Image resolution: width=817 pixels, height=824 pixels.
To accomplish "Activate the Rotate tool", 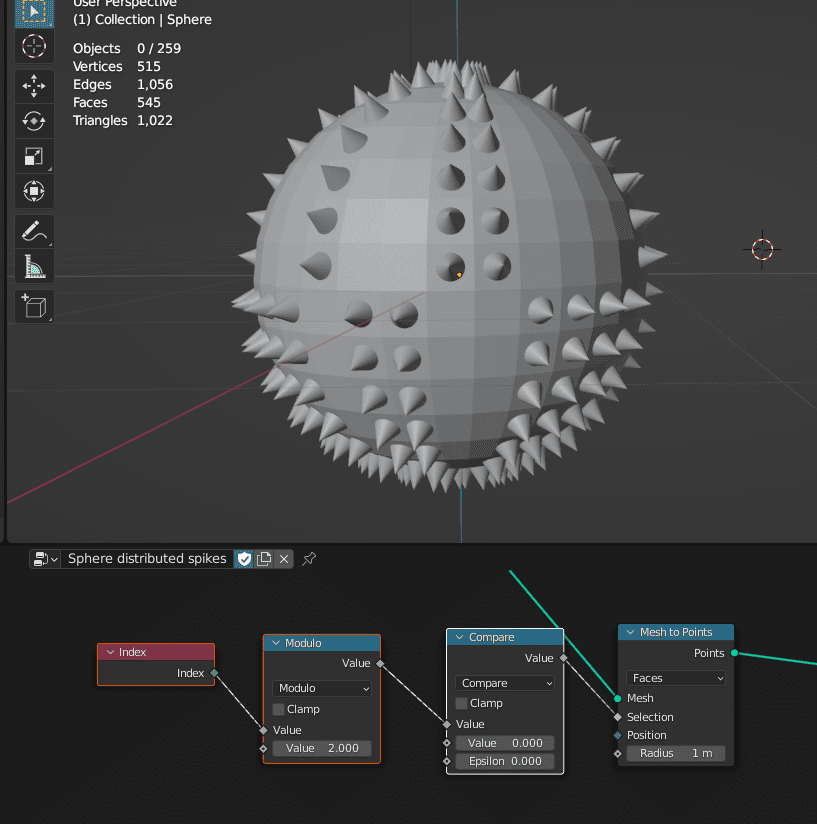I will tap(34, 121).
